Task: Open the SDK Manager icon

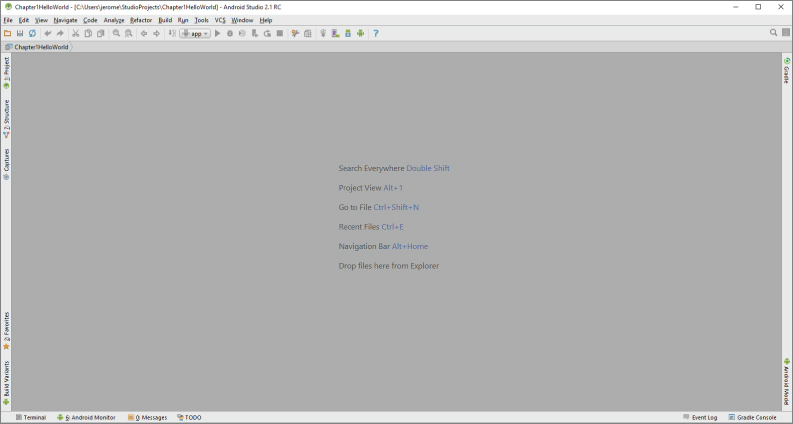Action: (x=348, y=33)
